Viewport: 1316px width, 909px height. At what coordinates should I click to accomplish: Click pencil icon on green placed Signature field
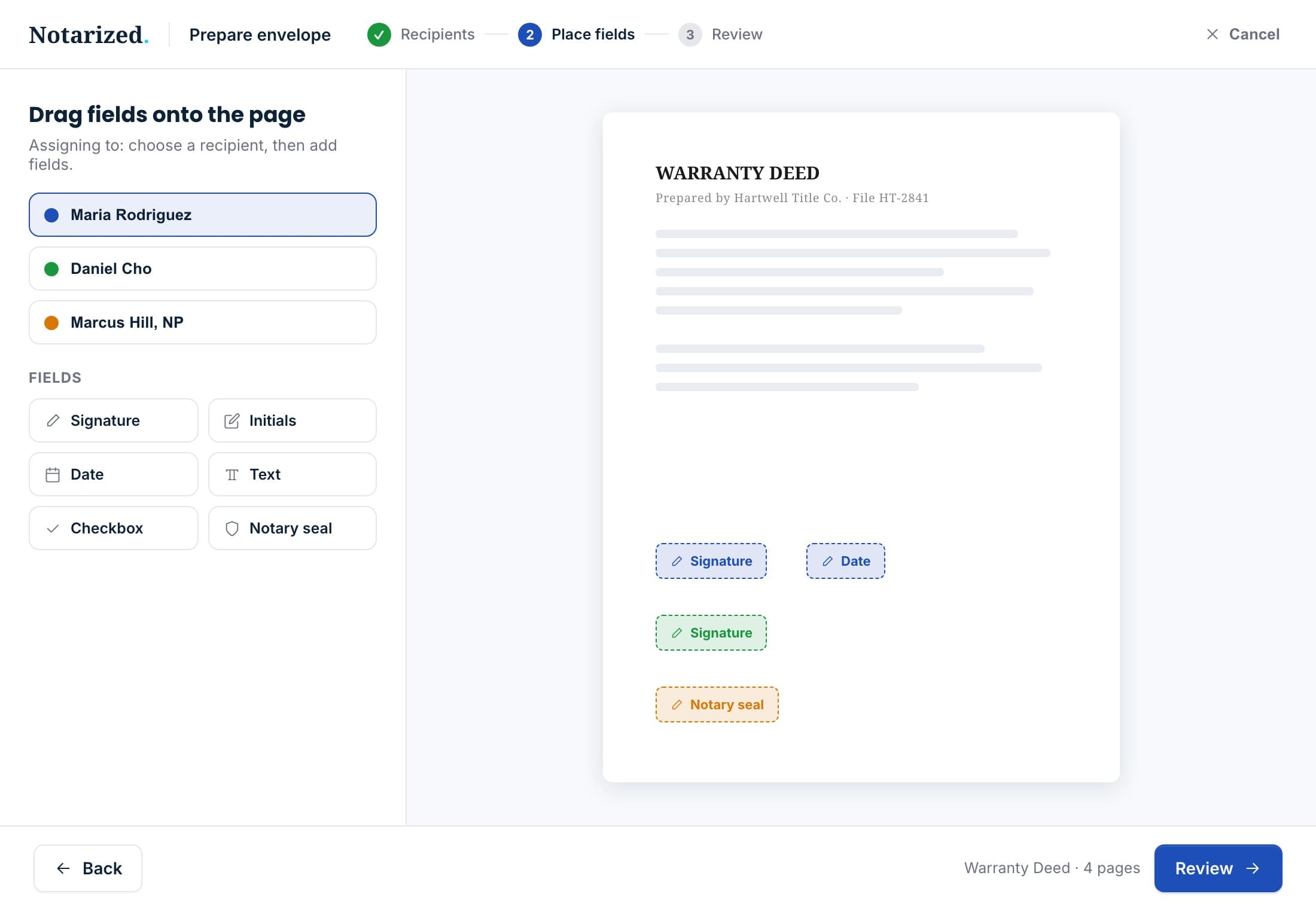click(x=677, y=633)
